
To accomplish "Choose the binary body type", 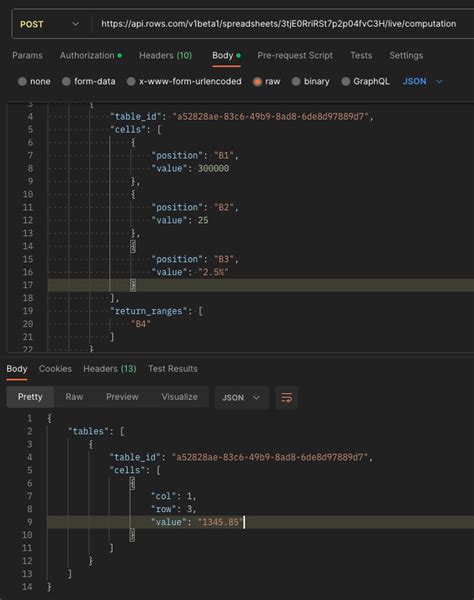I will [x=310, y=82].
